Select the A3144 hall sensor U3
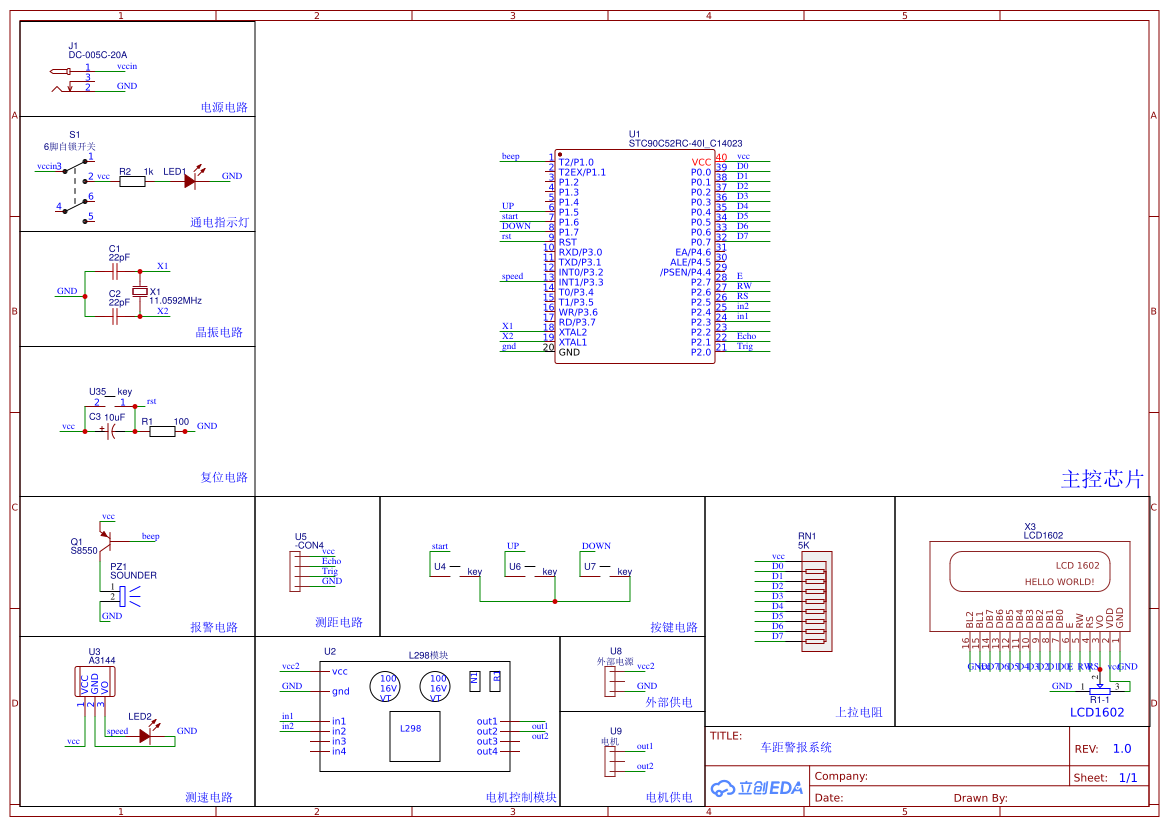The width and height of the screenshot is (1169, 827). tap(95, 683)
